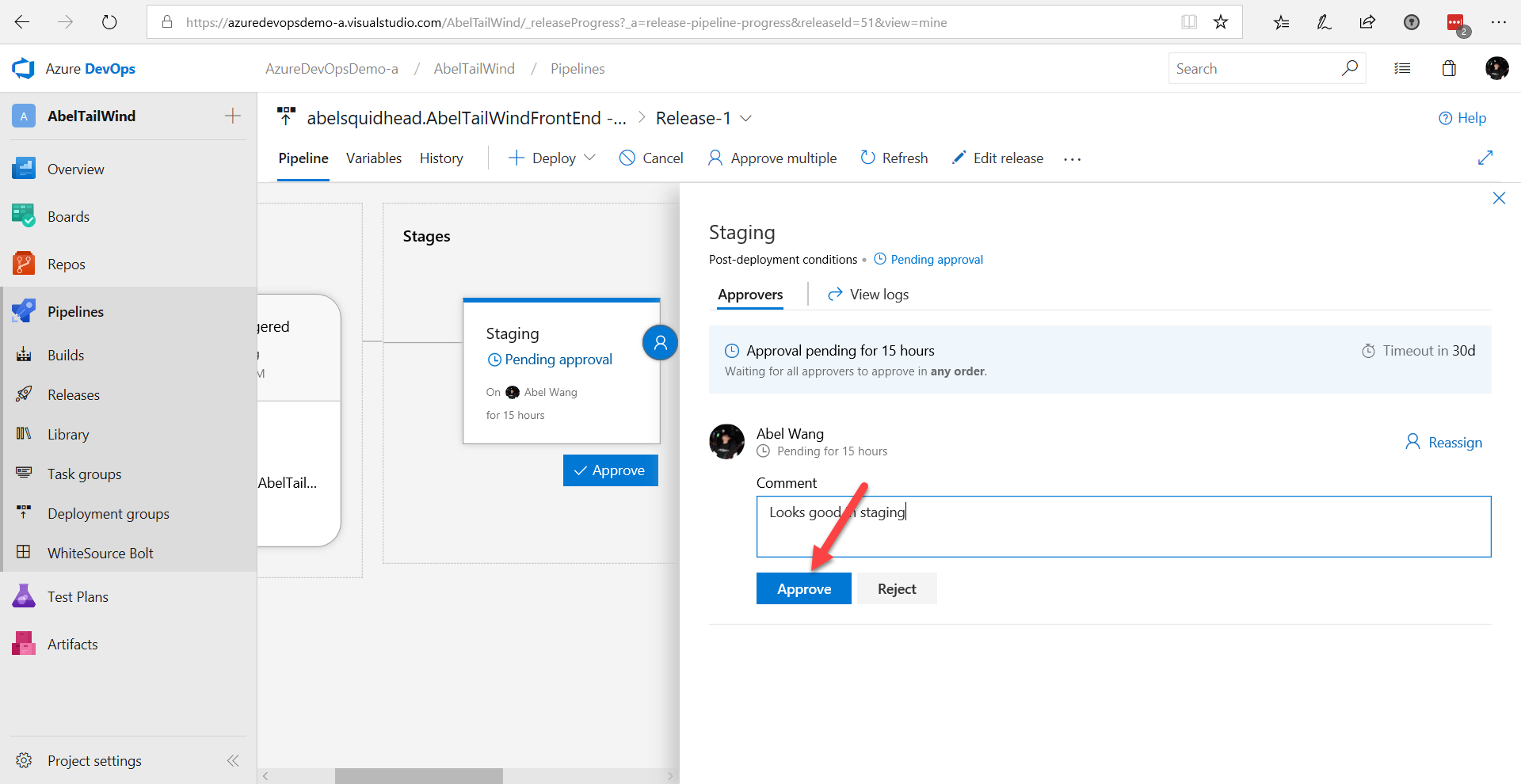Switch to the History tab
1521x784 pixels.
441,158
